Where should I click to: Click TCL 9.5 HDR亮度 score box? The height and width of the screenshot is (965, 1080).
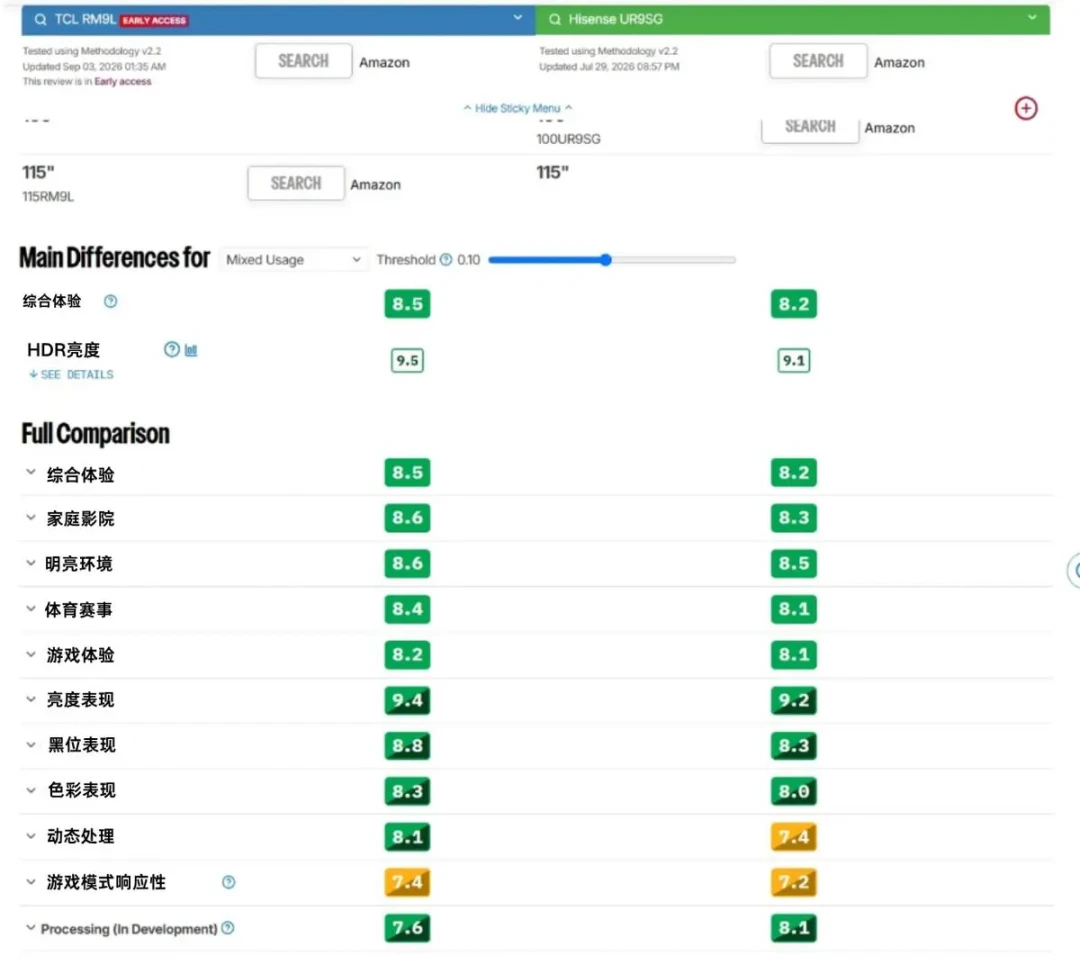407,360
